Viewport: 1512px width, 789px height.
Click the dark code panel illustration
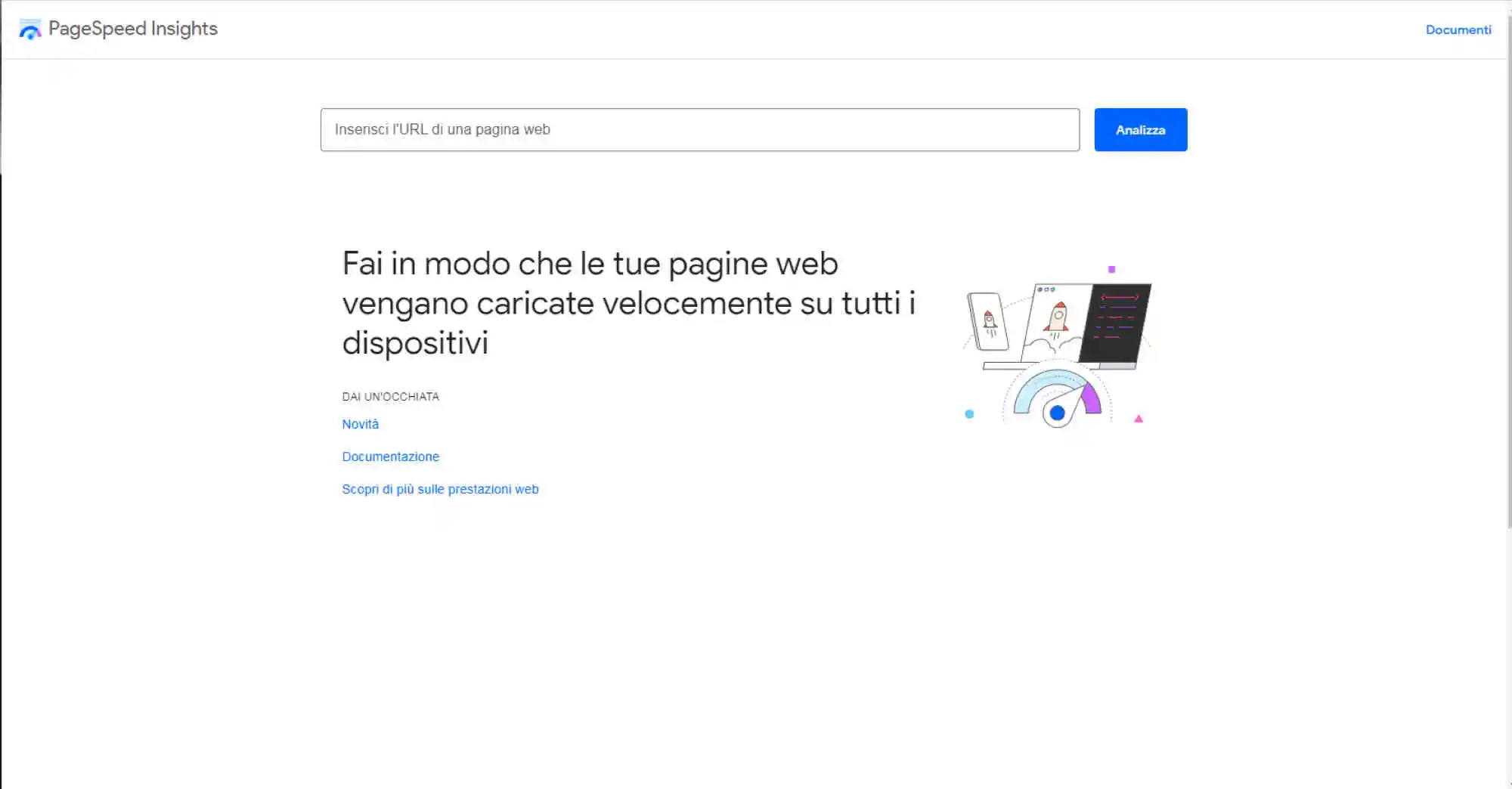click(x=1115, y=323)
